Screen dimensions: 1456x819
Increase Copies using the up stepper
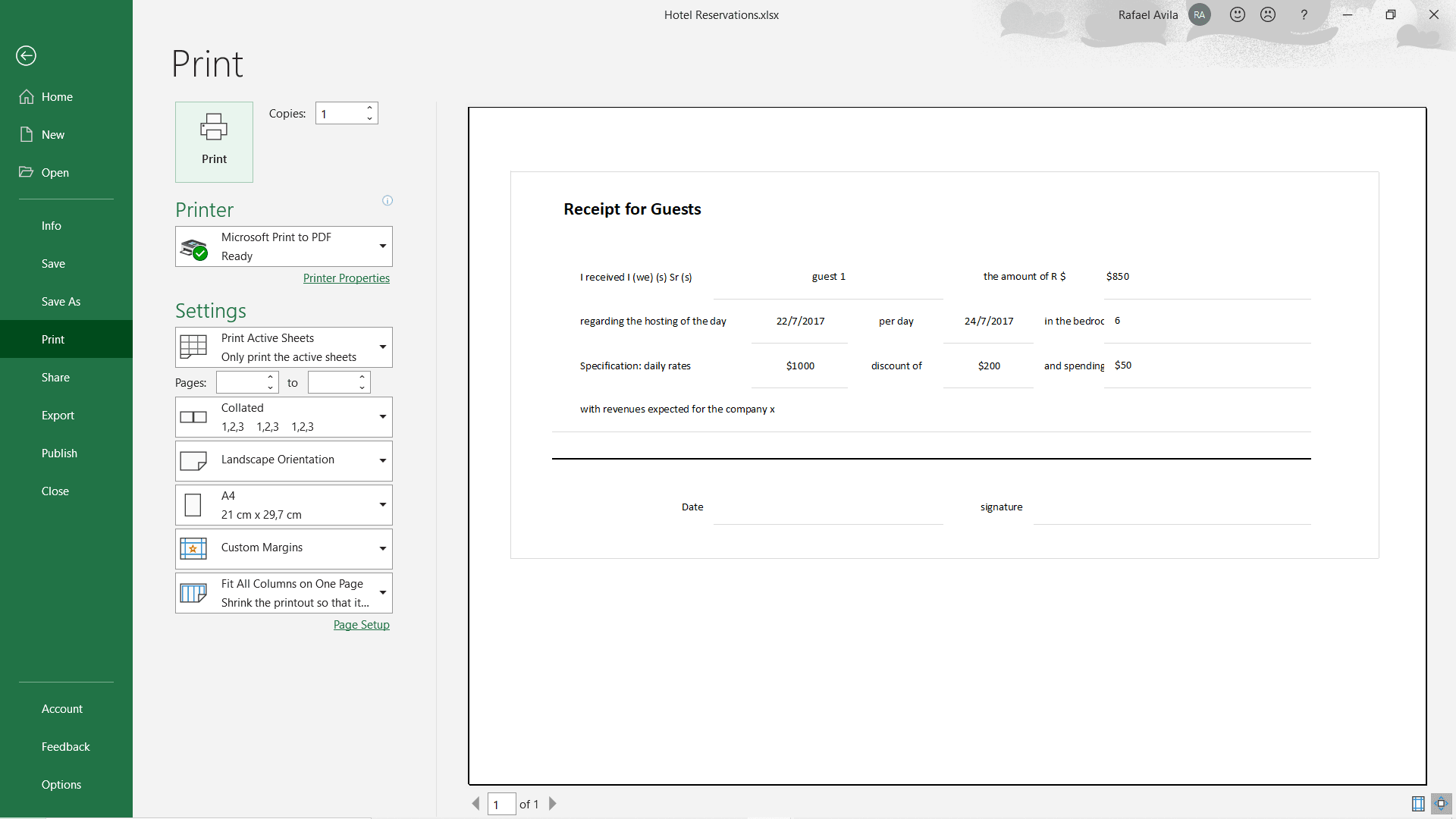point(369,108)
